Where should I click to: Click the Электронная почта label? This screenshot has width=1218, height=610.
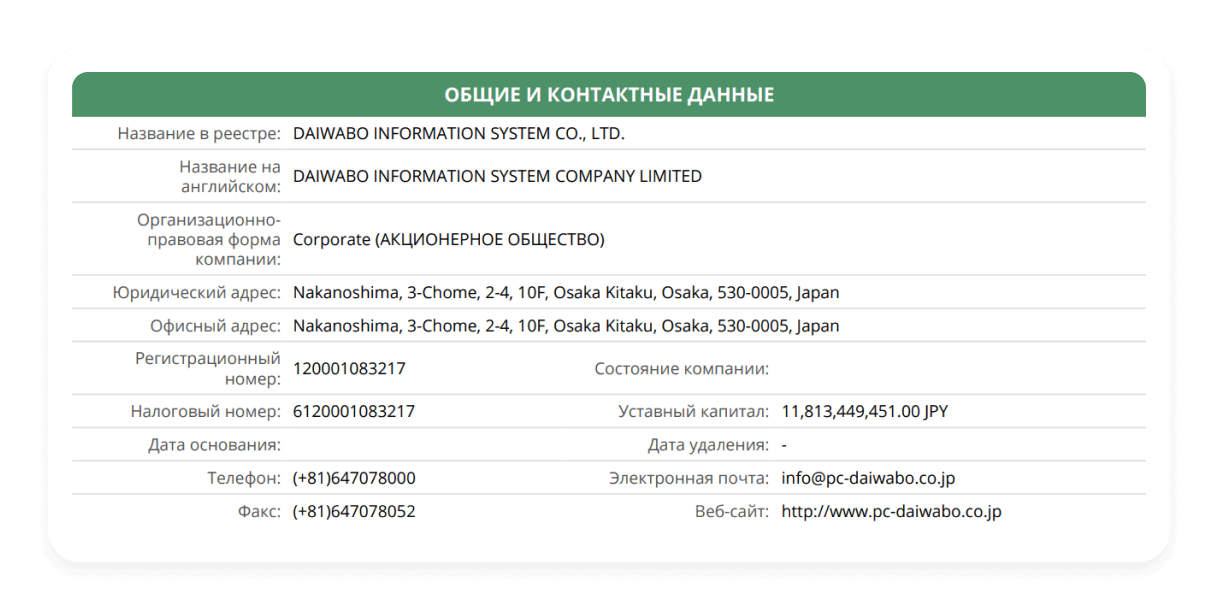click(x=689, y=479)
